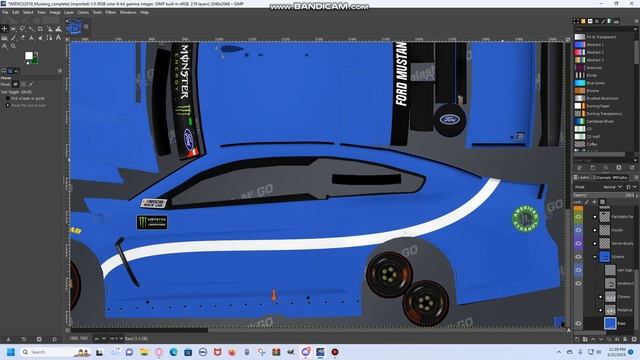Delete the selected layer
This screenshot has width=640, height=360.
[x=634, y=339]
